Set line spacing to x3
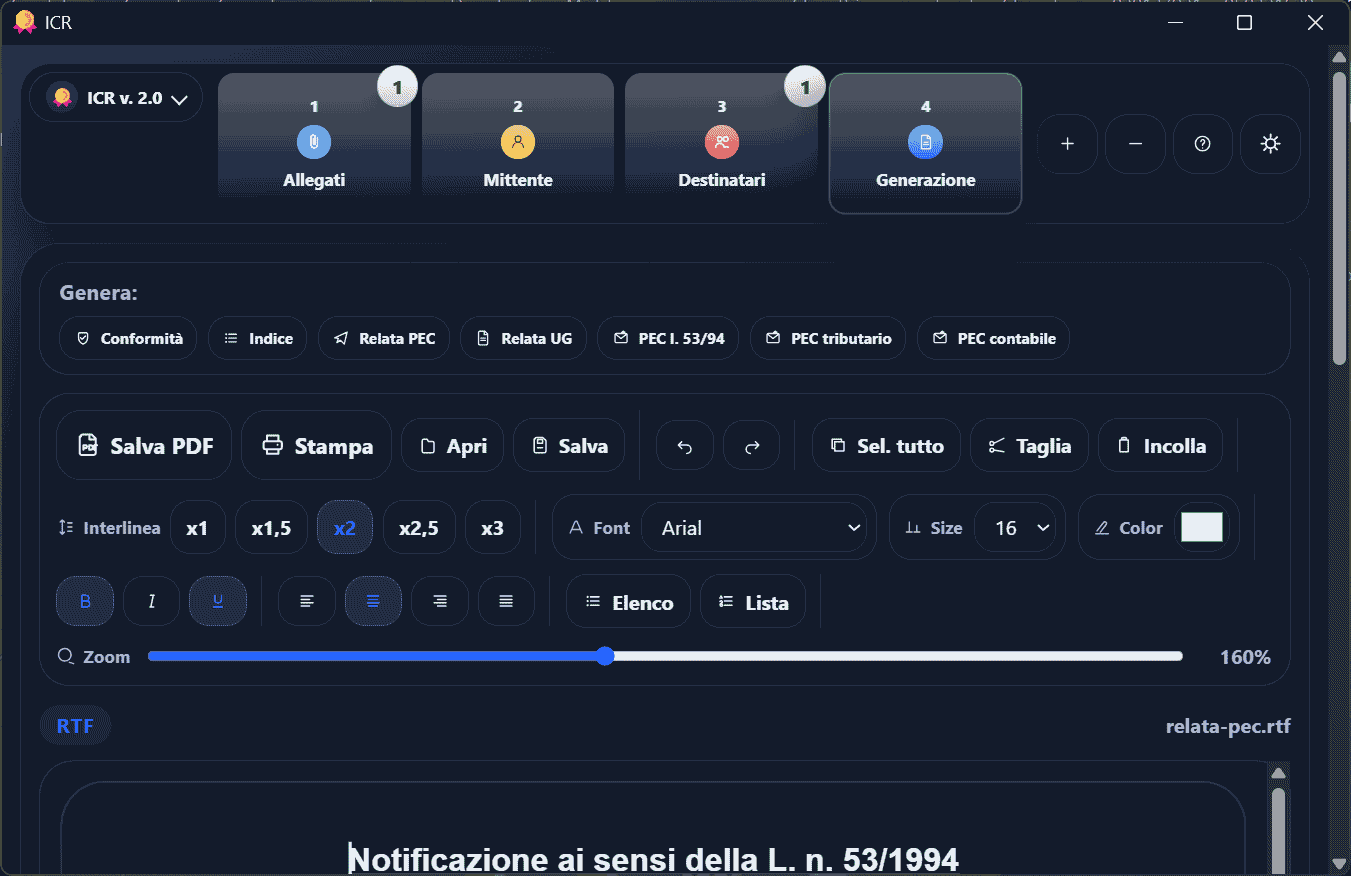This screenshot has height=876, width=1351. [493, 528]
